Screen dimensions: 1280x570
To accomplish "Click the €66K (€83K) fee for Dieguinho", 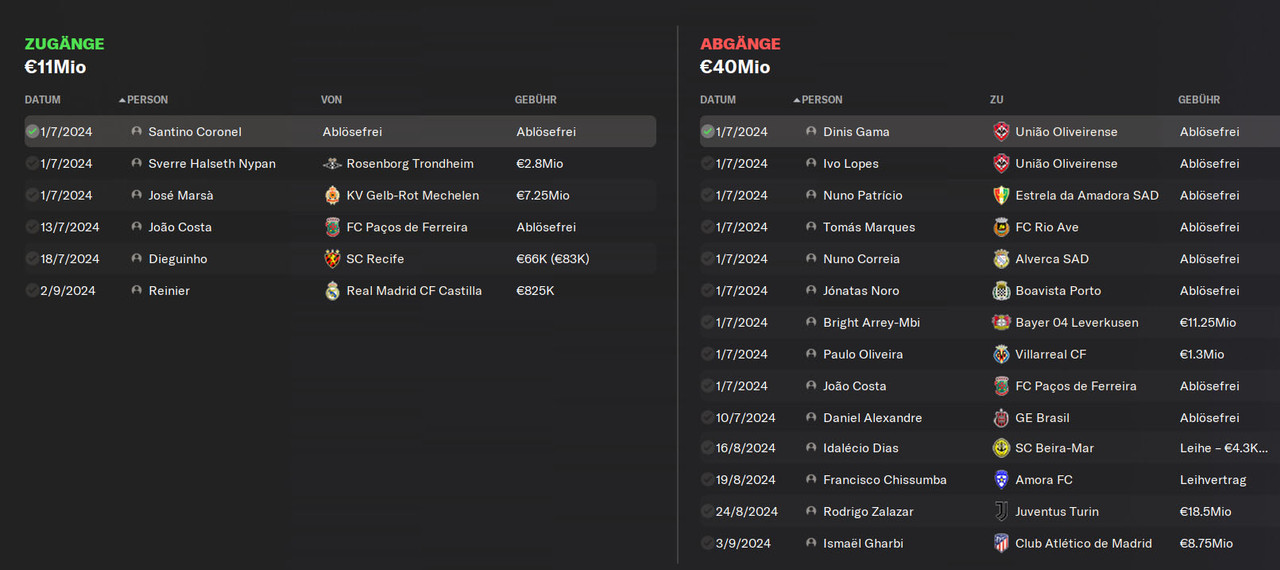I will [553, 259].
